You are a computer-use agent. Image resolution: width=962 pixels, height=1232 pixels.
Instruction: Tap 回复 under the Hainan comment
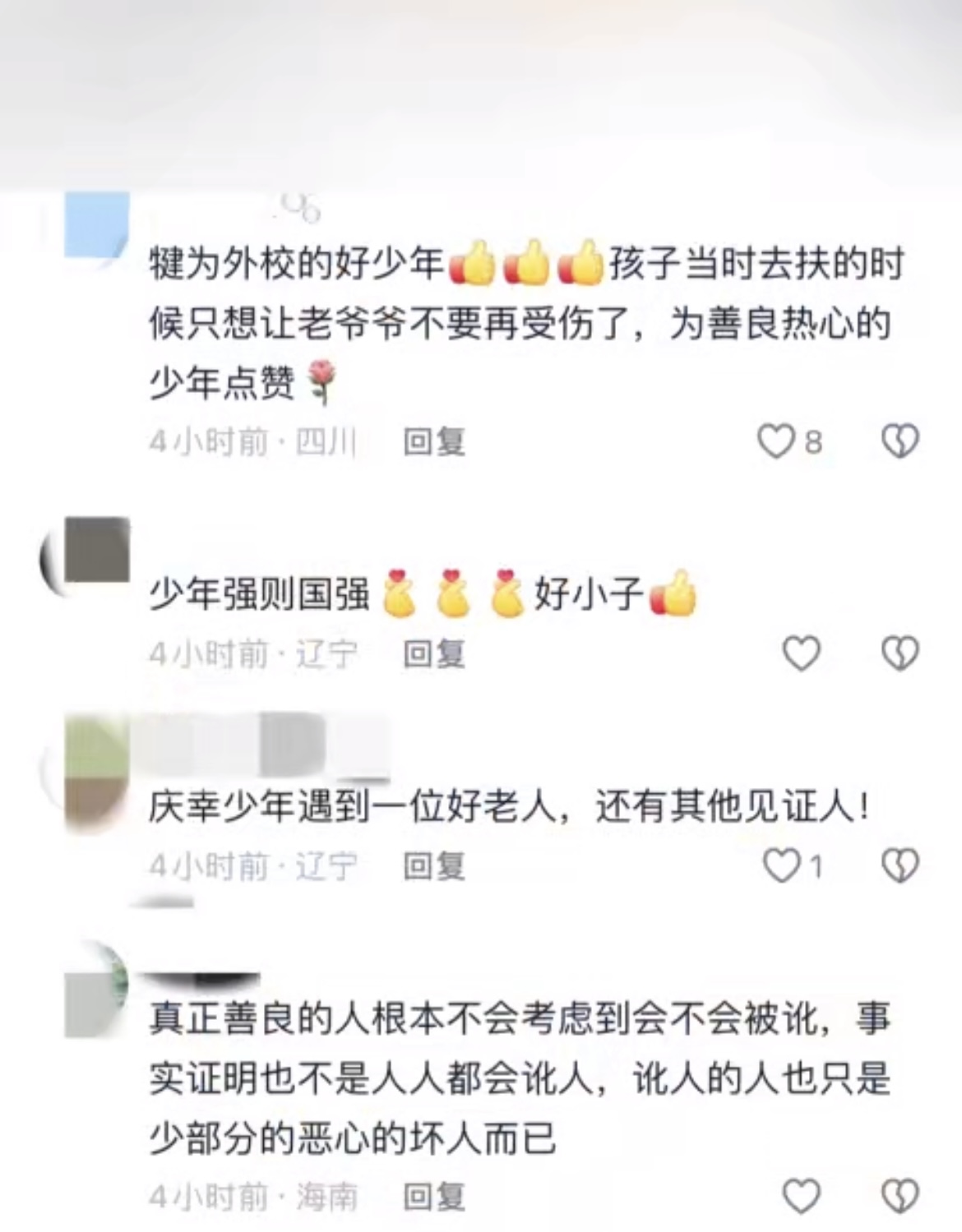434,1197
